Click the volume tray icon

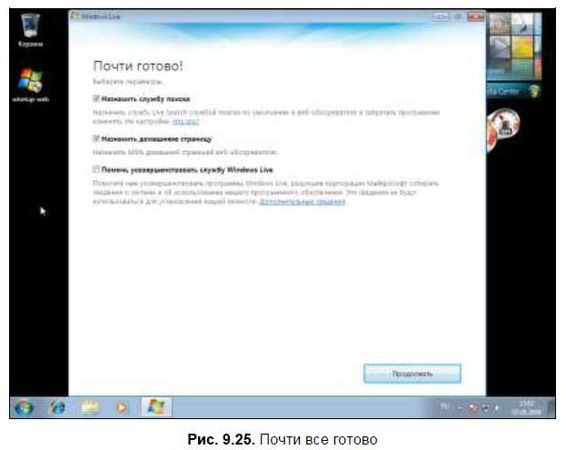(x=497, y=408)
